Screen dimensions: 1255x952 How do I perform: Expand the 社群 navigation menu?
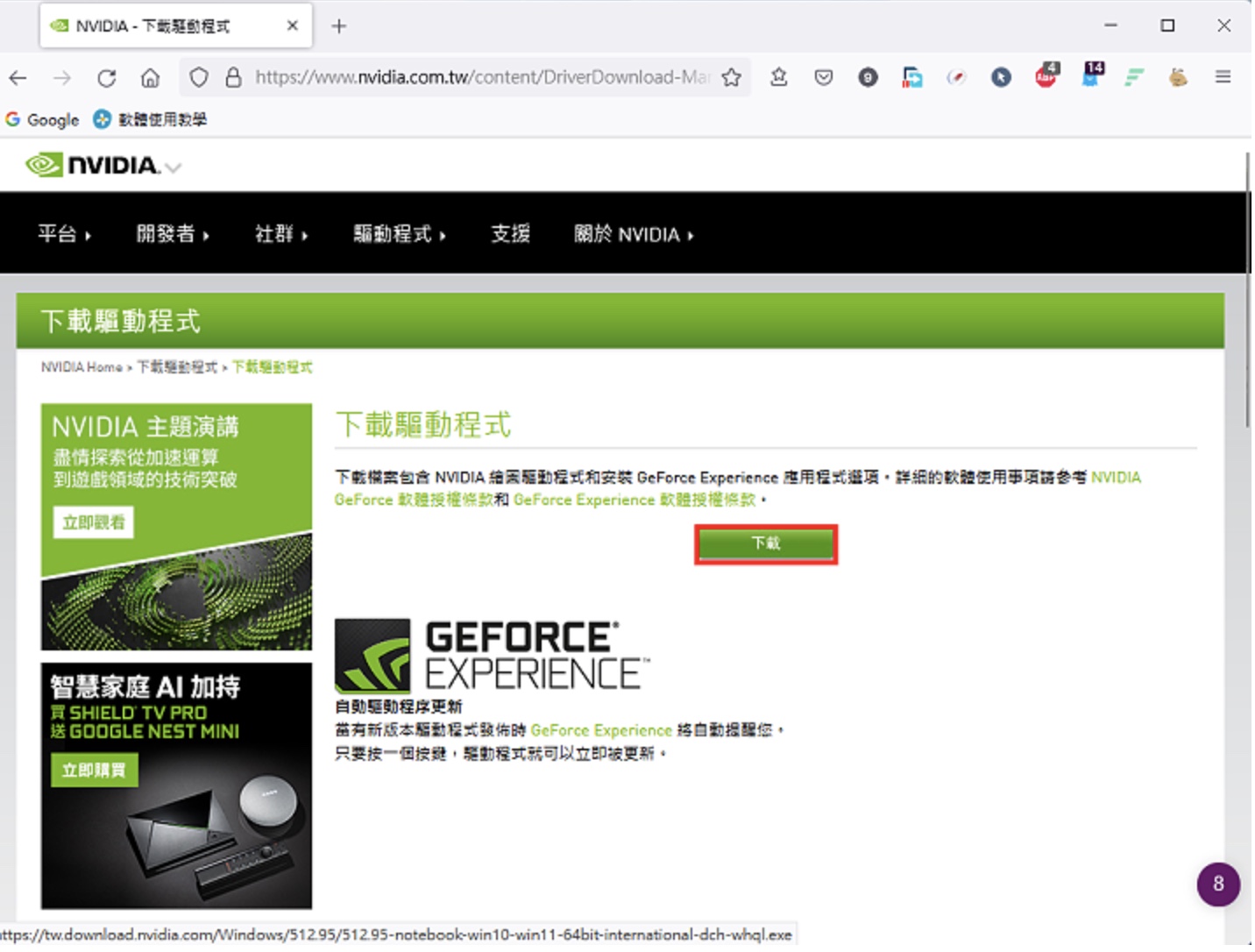[x=281, y=234]
